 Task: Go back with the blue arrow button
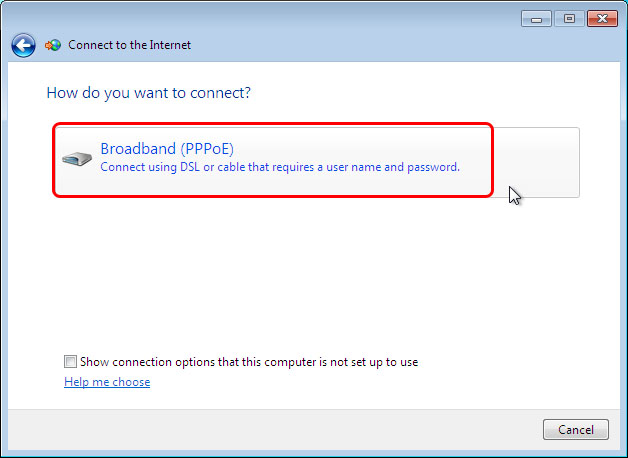coord(23,45)
